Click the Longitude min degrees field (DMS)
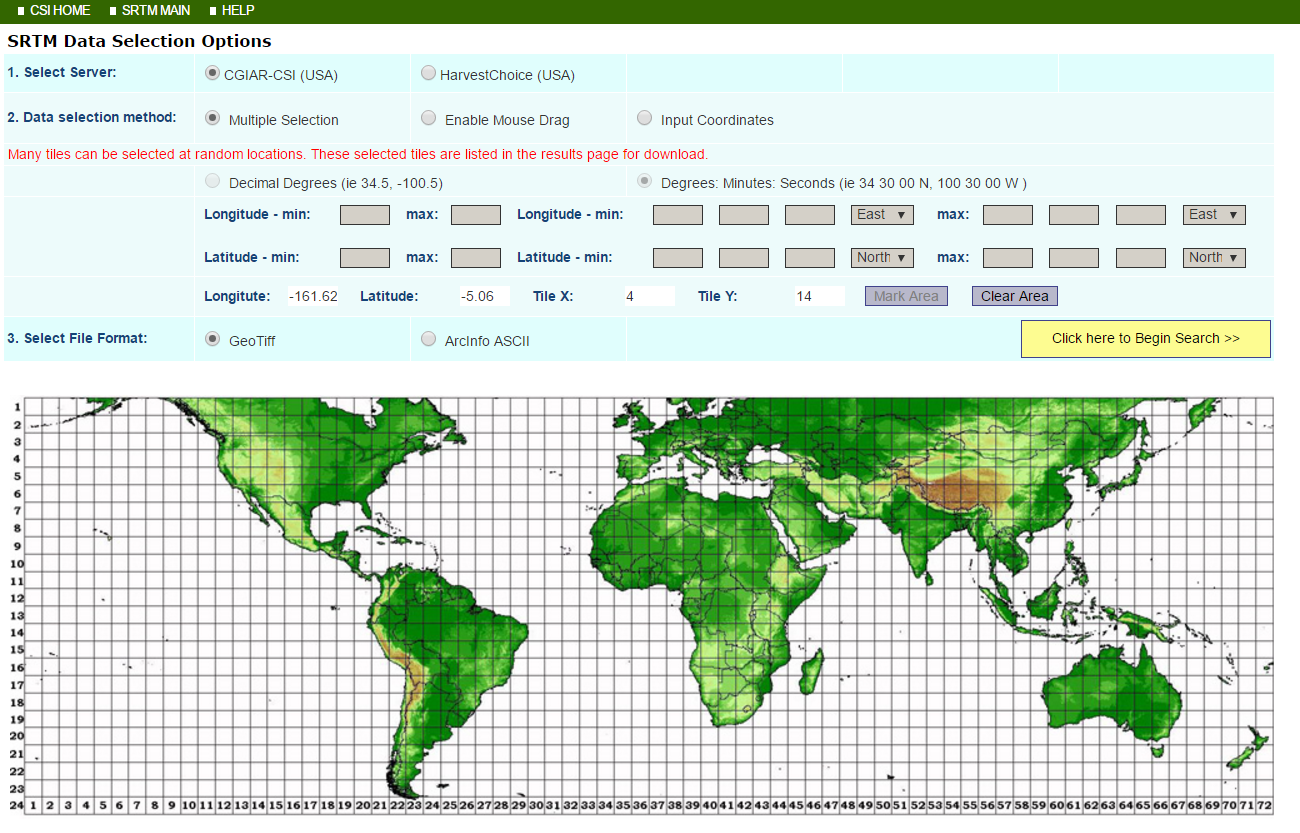 point(678,215)
